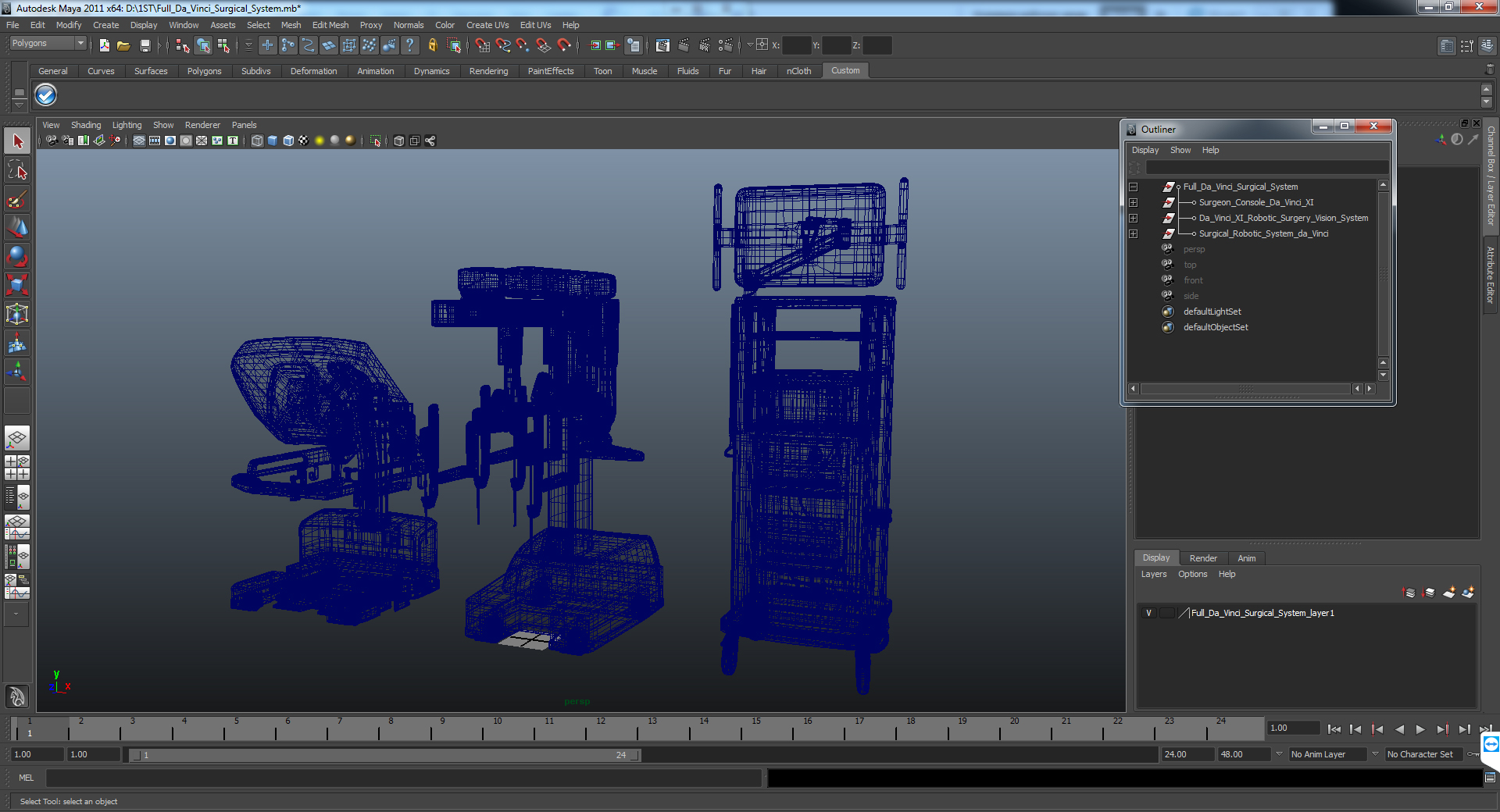
Task: Toggle smooth shade all blue cube
Action: tap(273, 141)
